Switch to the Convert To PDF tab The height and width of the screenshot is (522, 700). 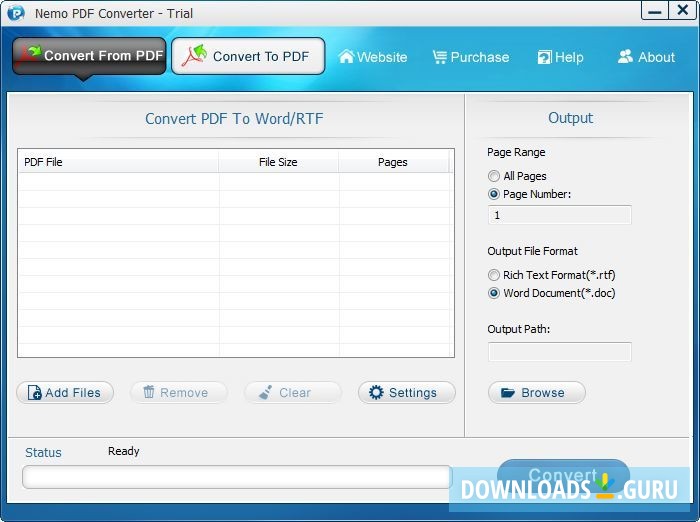[x=248, y=56]
